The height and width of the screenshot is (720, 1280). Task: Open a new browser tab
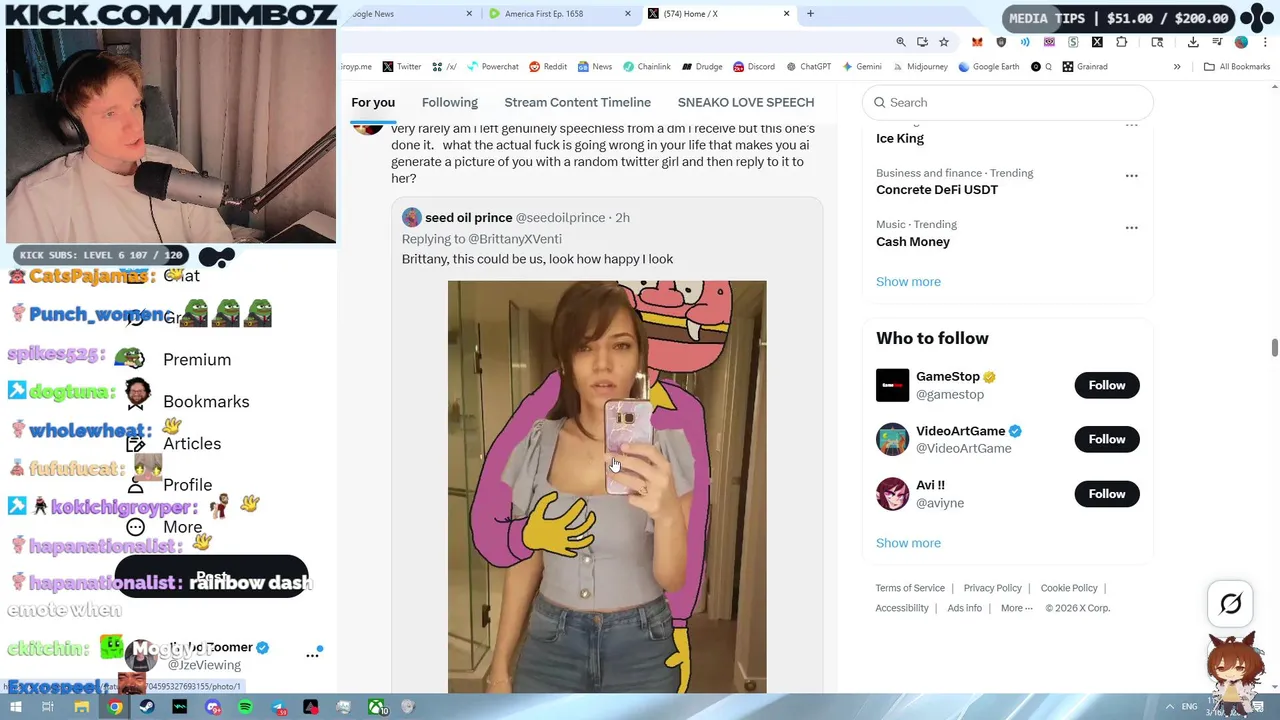pyautogui.click(x=810, y=14)
